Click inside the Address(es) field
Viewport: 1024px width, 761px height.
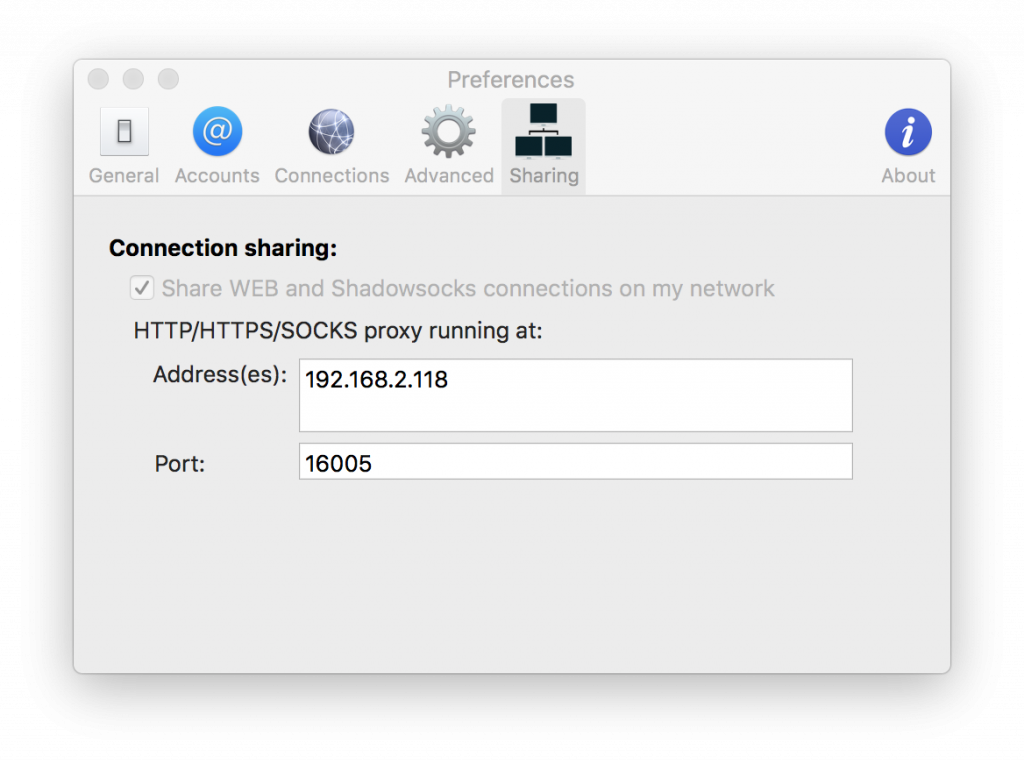click(575, 394)
